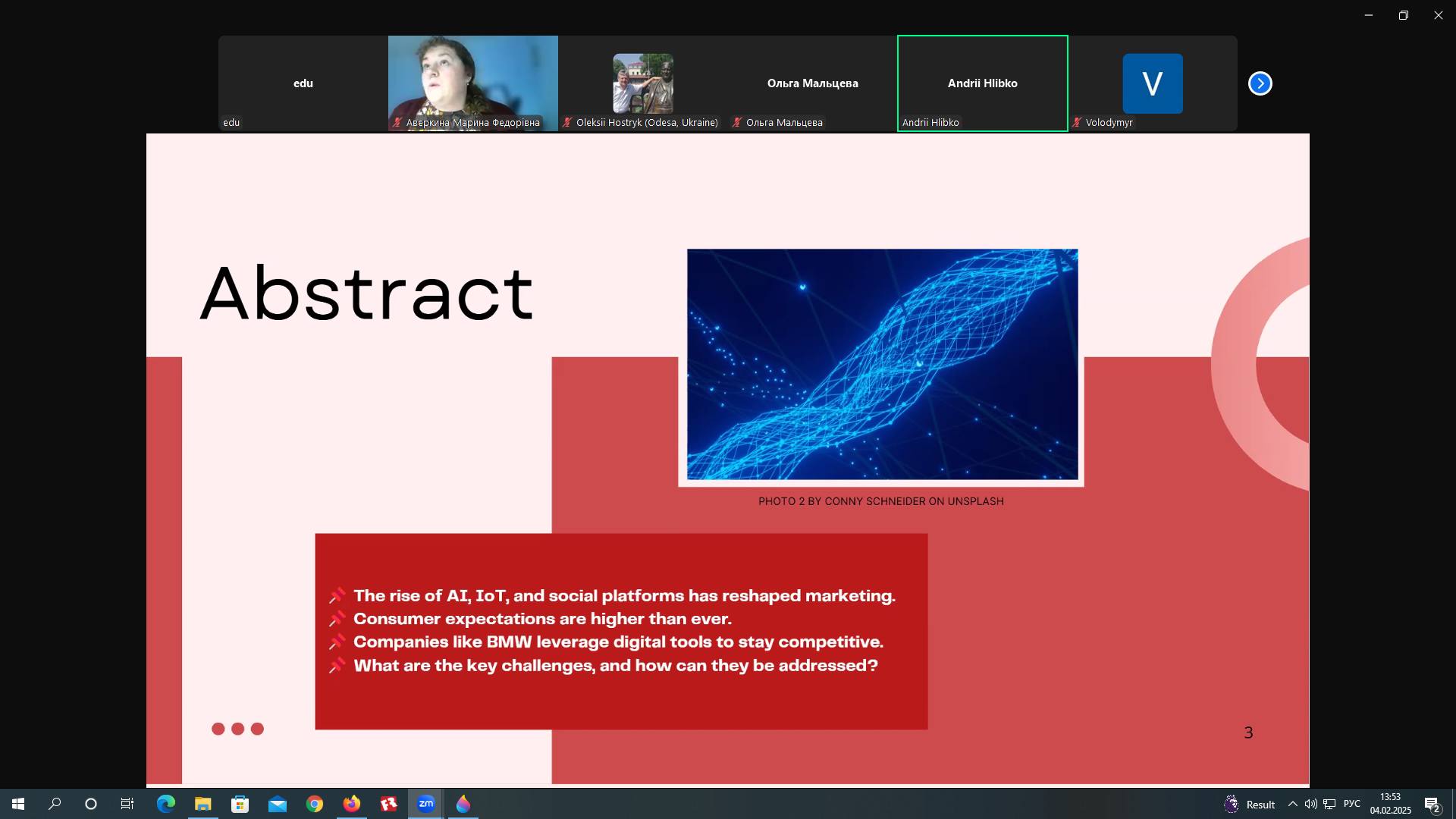Select Andrii Hlibko's highlighted video tile
The width and height of the screenshot is (1456, 819).
pyautogui.click(x=982, y=83)
